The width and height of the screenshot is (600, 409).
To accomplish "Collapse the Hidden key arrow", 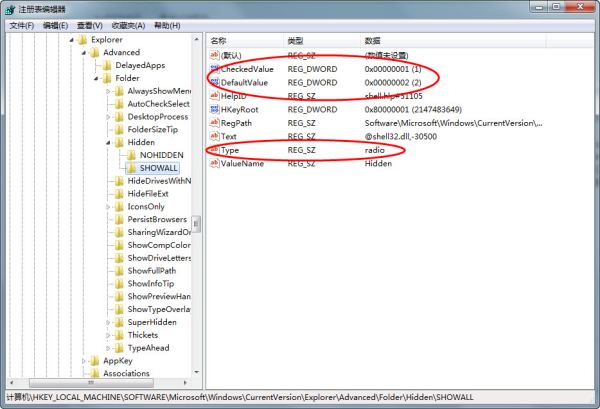I will click(108, 143).
